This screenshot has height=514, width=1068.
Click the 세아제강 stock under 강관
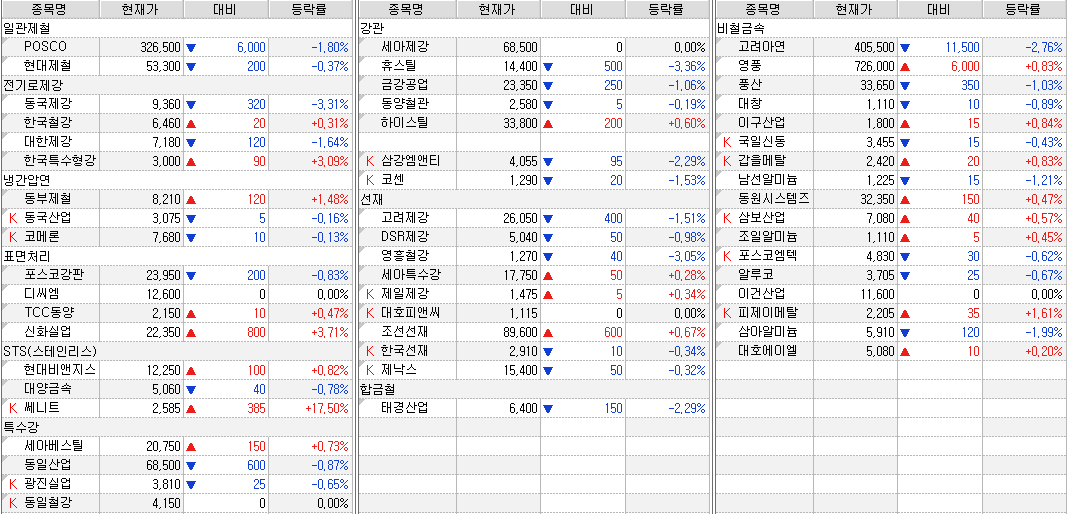tap(405, 47)
